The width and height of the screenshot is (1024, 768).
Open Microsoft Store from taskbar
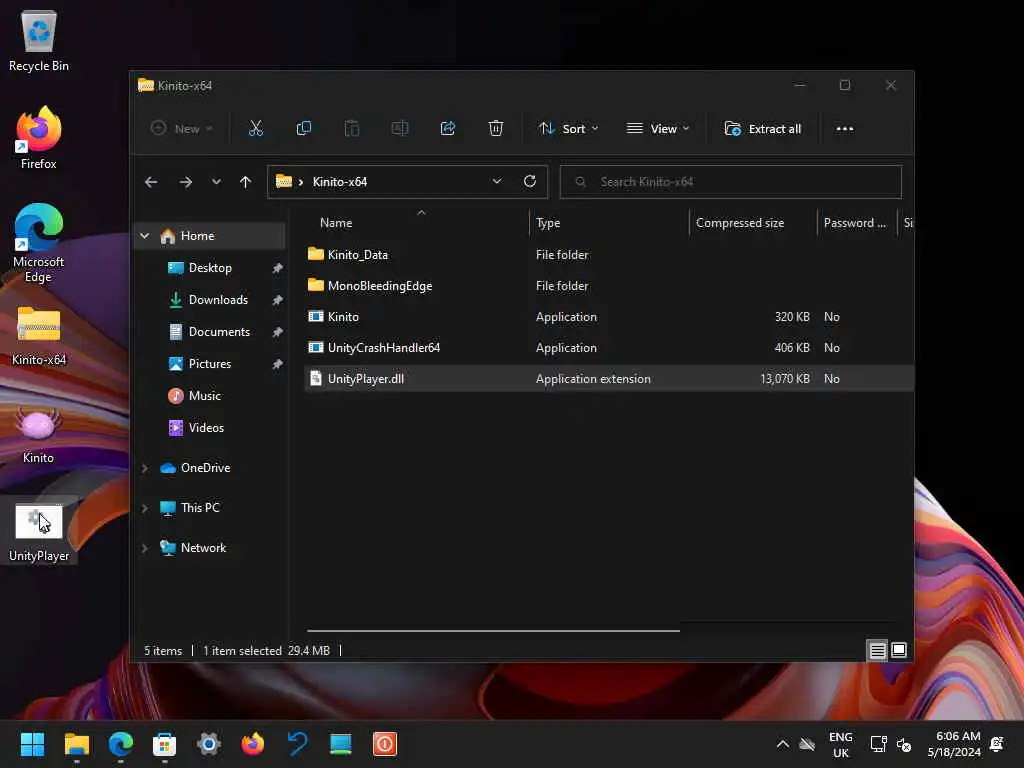pos(165,744)
